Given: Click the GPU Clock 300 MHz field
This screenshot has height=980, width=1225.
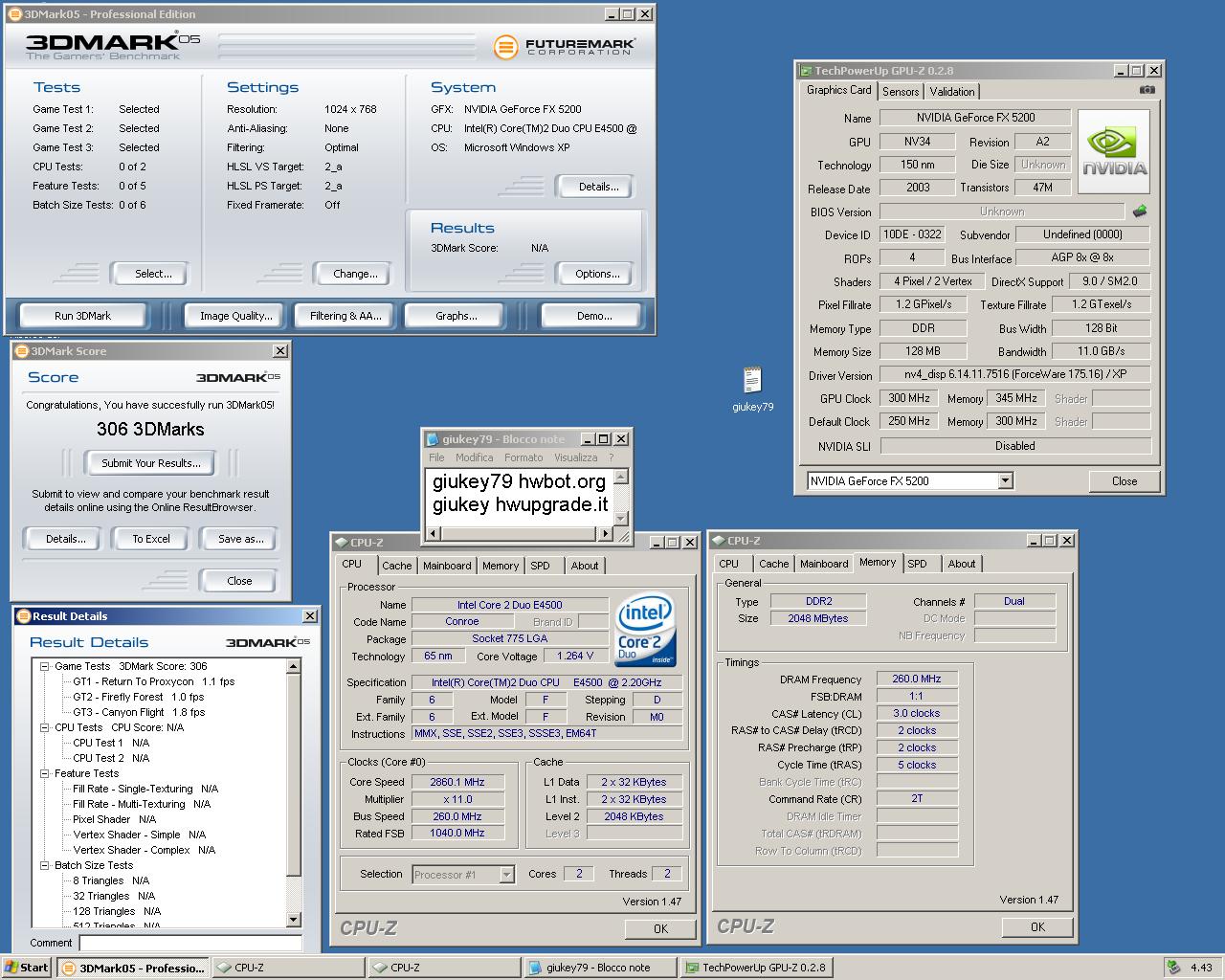Looking at the screenshot, I should click(x=909, y=398).
